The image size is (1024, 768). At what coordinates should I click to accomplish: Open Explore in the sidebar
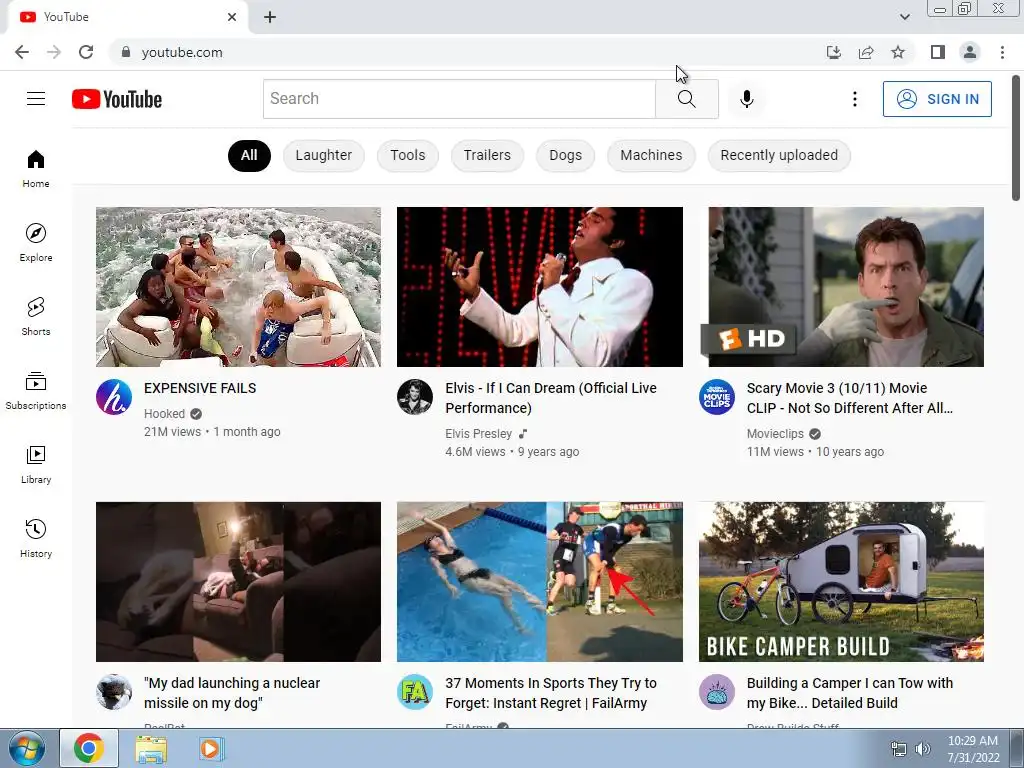(36, 242)
